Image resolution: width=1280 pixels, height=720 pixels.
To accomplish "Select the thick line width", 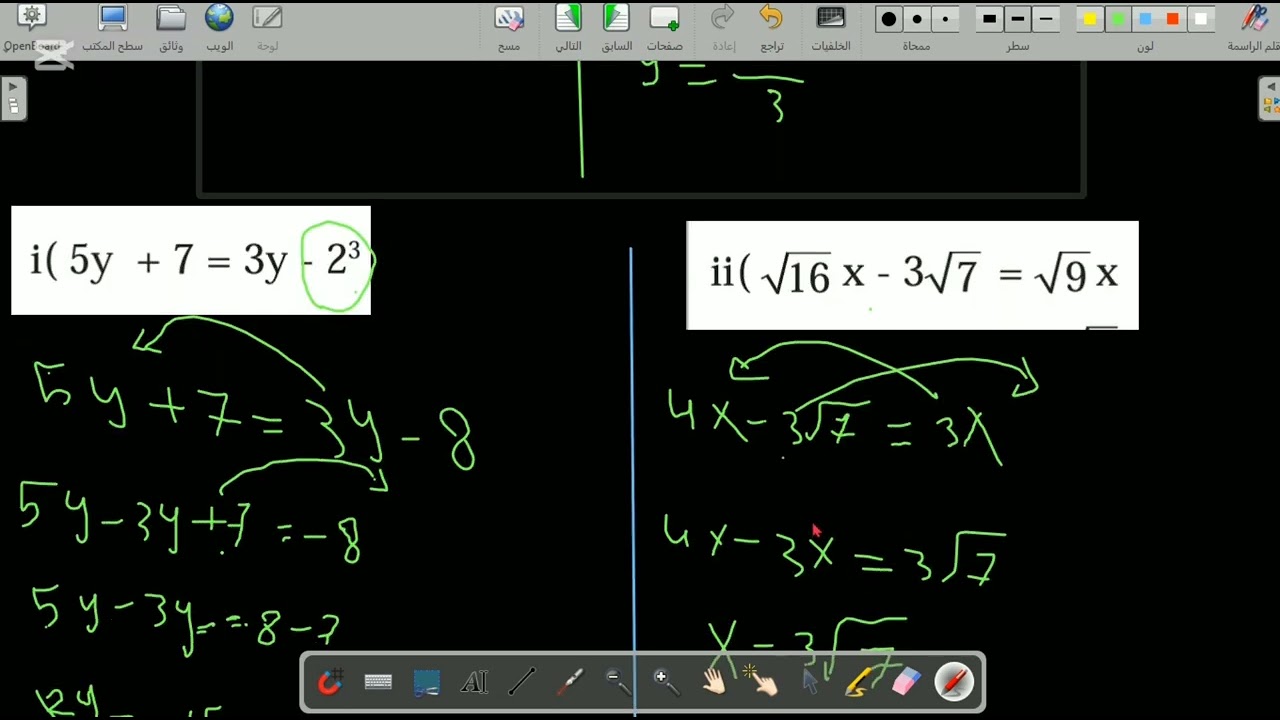I will pyautogui.click(x=989, y=19).
